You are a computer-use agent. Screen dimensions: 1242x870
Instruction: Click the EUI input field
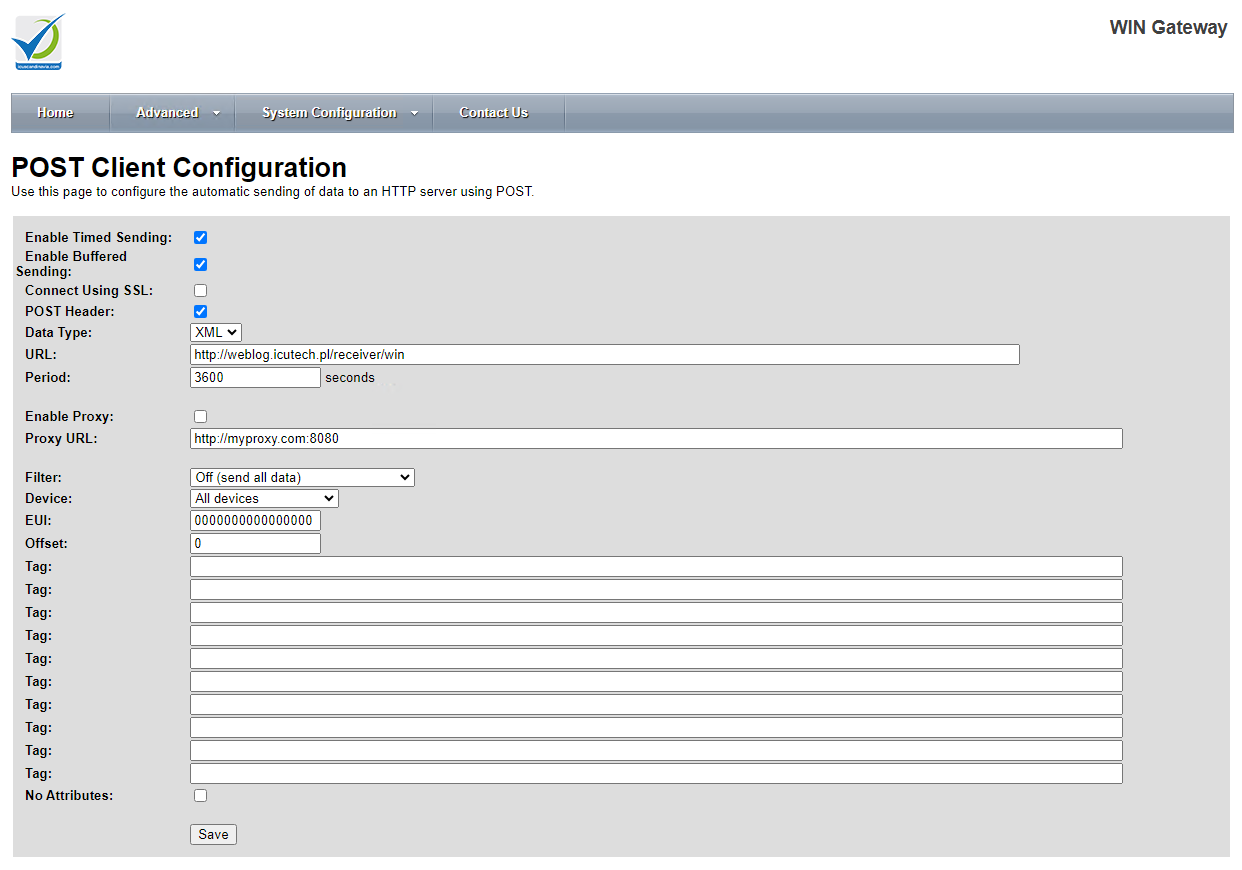coord(255,521)
